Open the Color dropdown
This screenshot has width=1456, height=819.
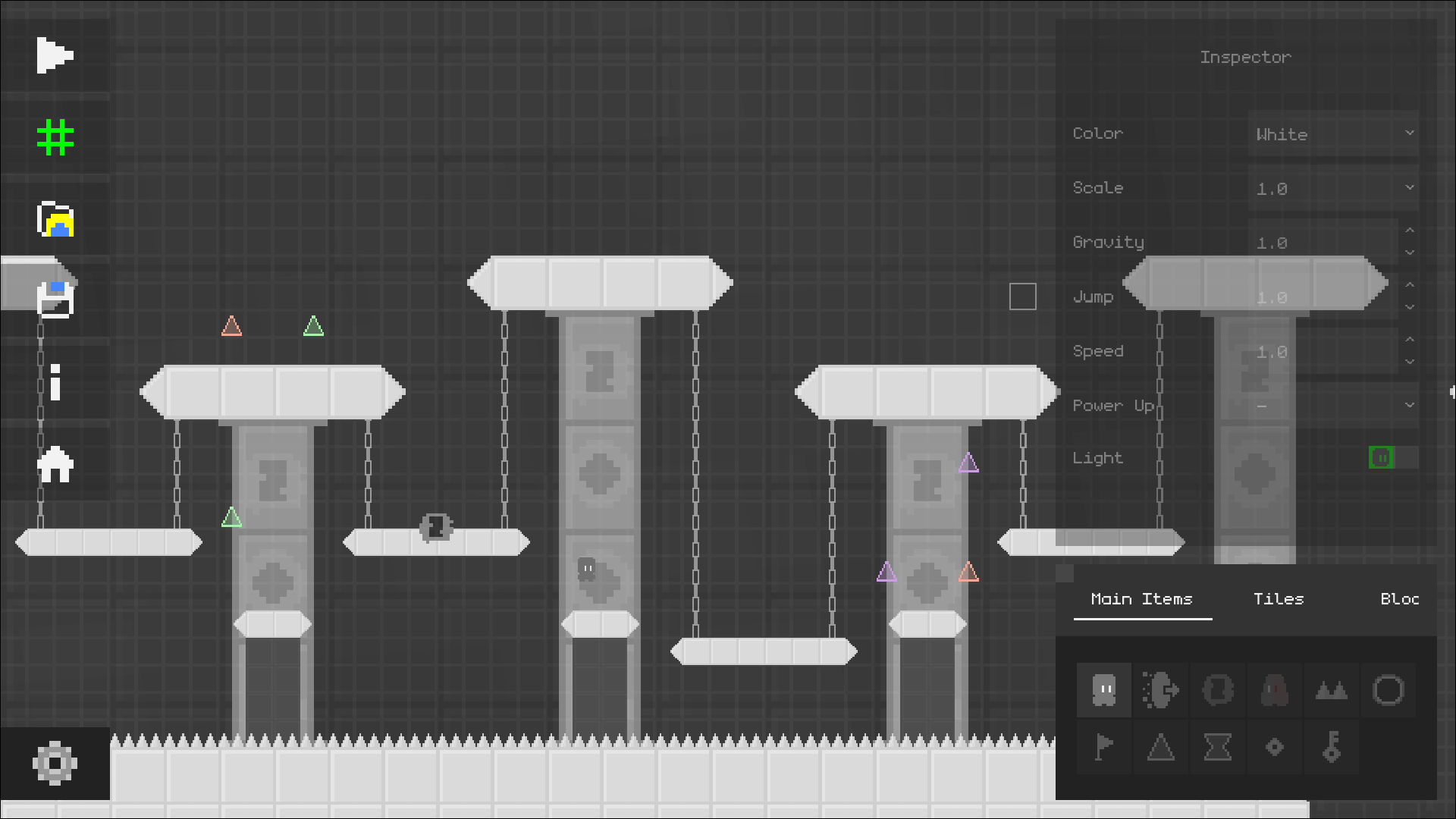[x=1333, y=134]
